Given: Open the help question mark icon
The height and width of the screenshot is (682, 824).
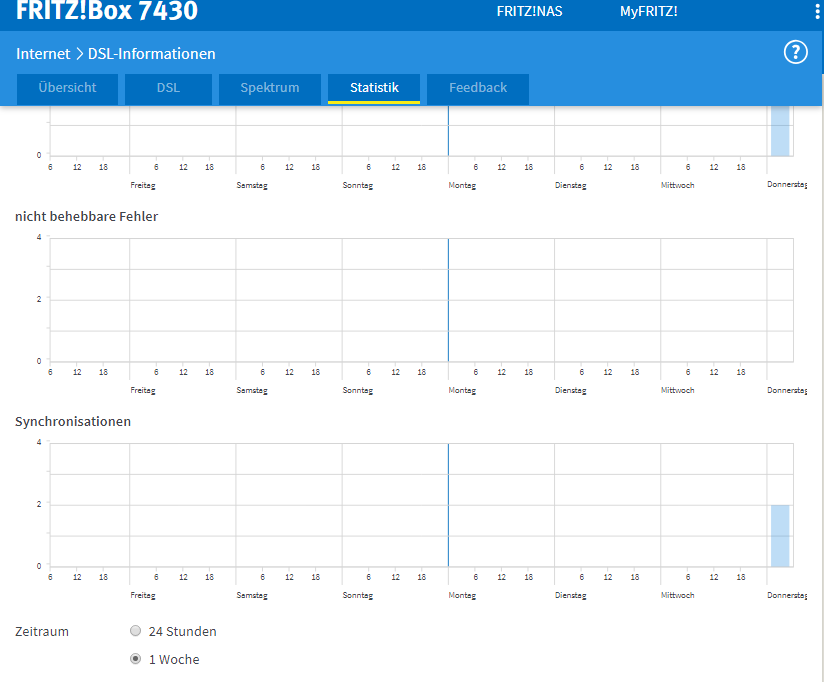Looking at the screenshot, I should click(795, 53).
